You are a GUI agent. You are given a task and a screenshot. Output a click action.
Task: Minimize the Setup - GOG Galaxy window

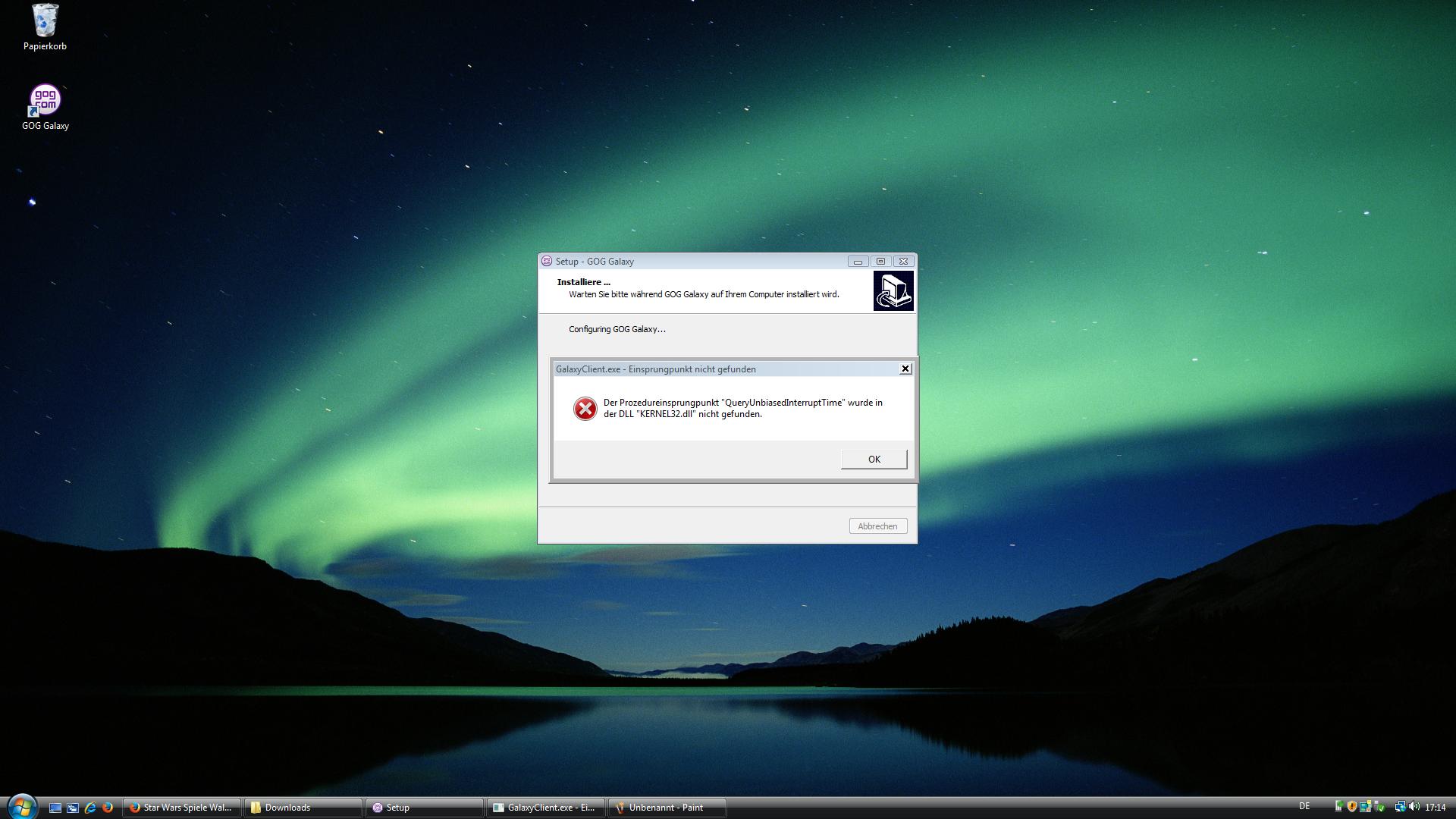tap(858, 261)
